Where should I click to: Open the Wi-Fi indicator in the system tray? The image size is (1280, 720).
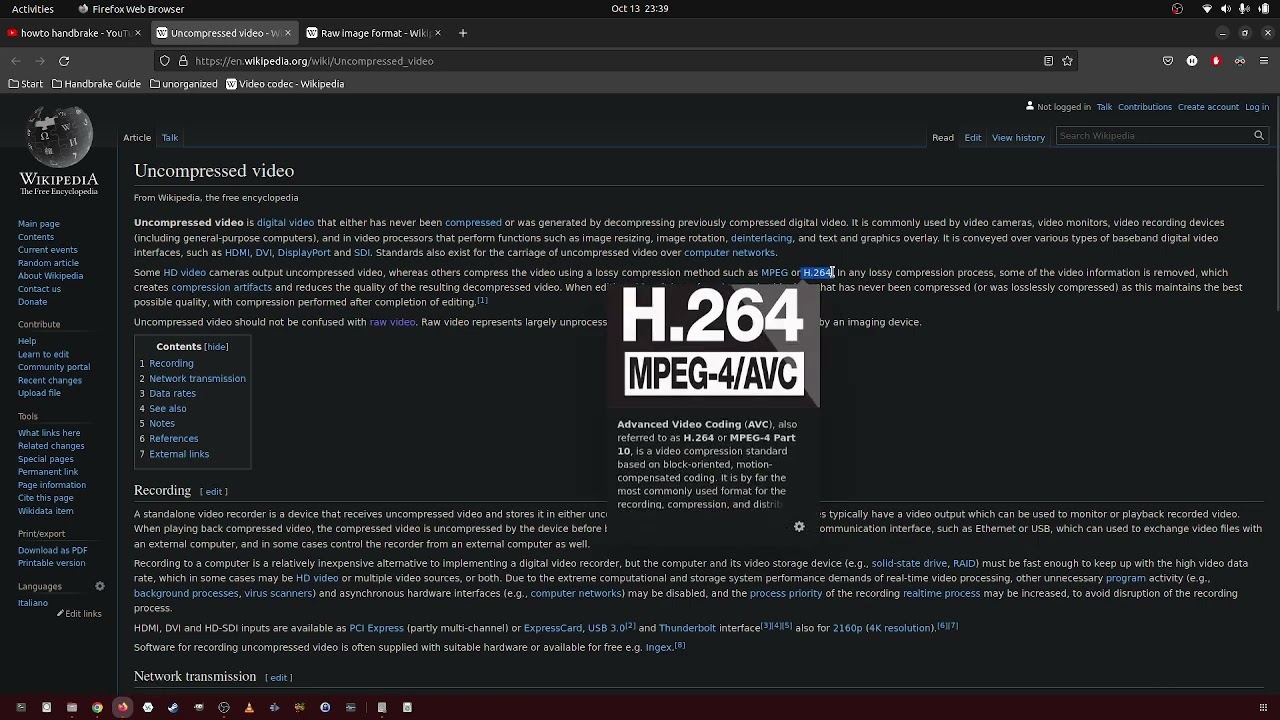(x=1207, y=9)
